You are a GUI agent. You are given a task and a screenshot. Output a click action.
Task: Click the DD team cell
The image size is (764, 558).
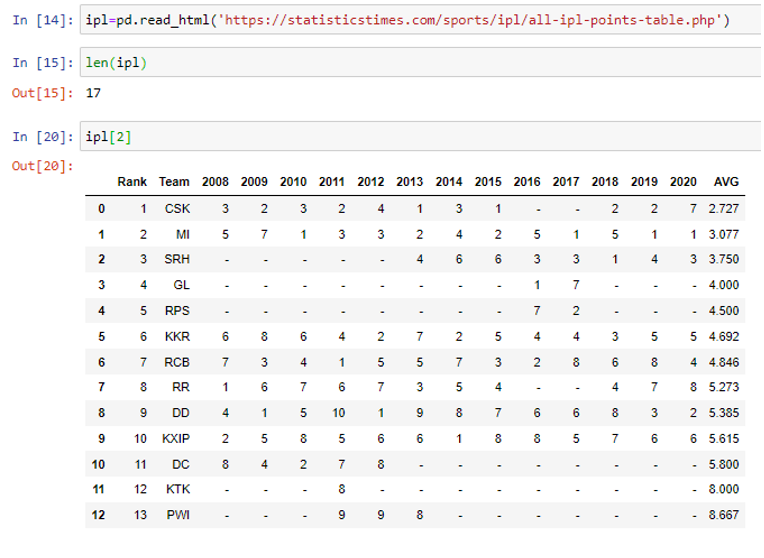coord(181,413)
